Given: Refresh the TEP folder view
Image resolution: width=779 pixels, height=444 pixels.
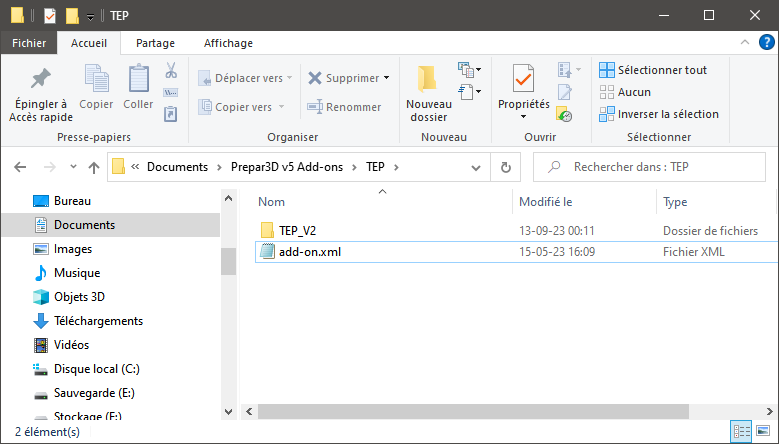Looking at the screenshot, I should coord(506,167).
